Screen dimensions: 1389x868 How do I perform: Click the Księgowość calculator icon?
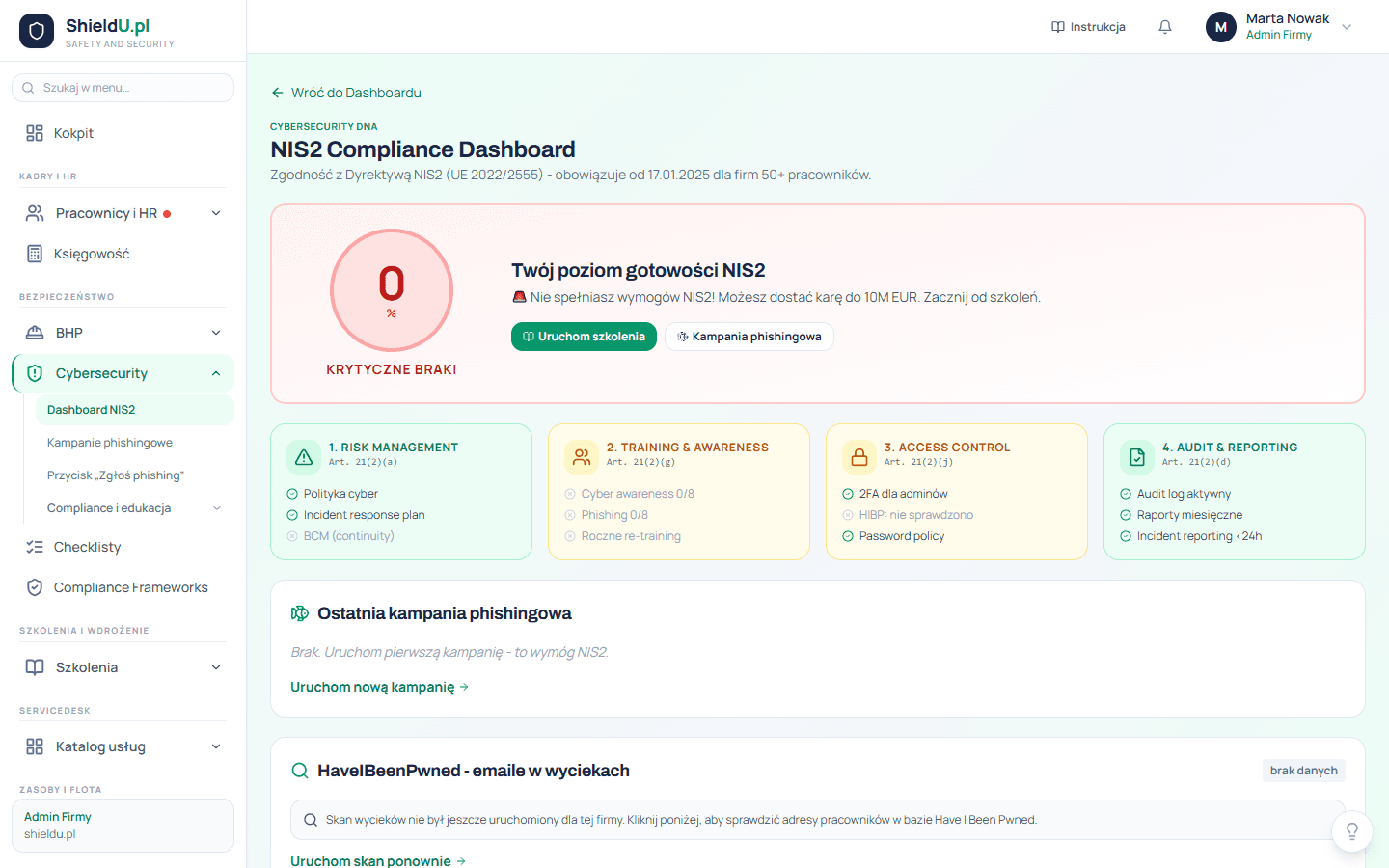tap(35, 254)
